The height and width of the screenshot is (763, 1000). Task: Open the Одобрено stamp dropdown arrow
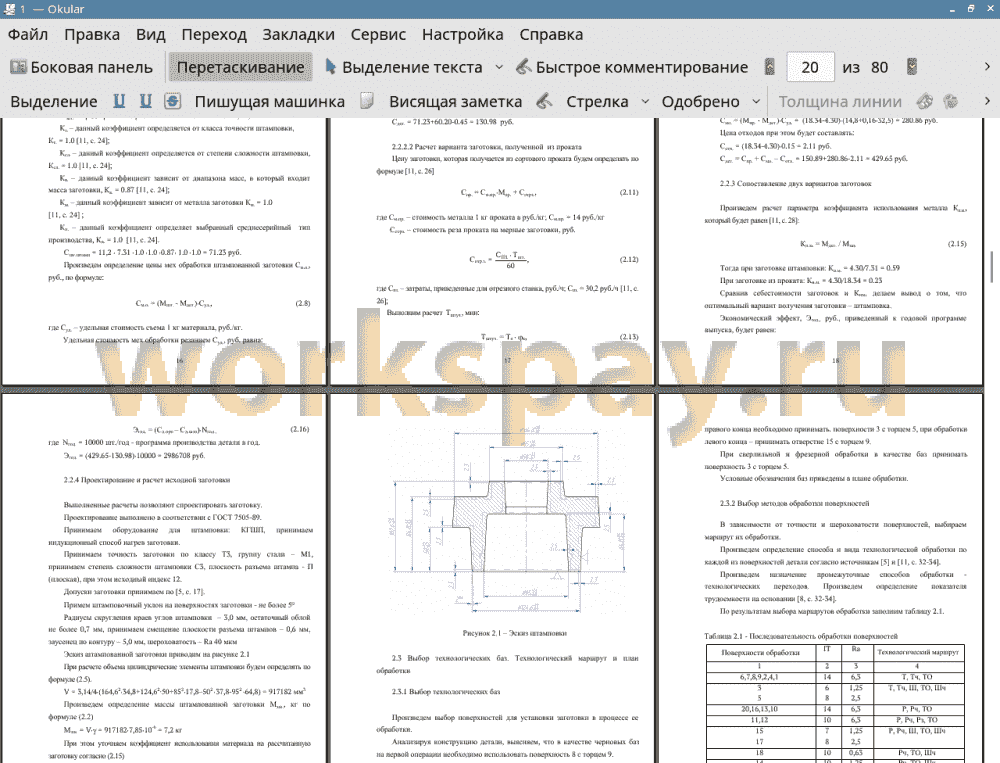coord(756,101)
